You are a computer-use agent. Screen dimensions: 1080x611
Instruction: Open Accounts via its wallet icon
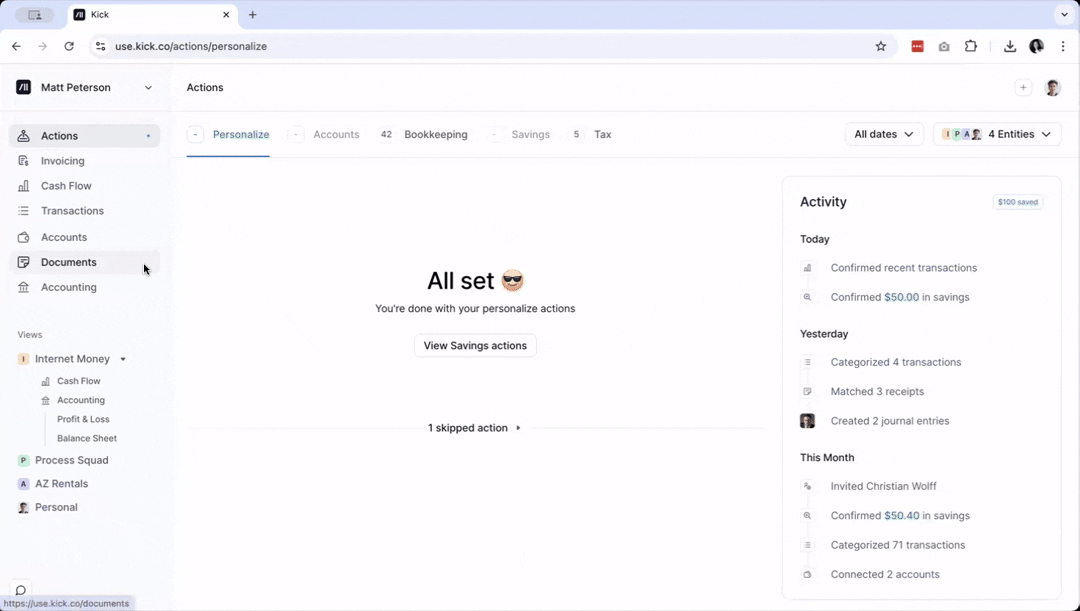pos(24,237)
